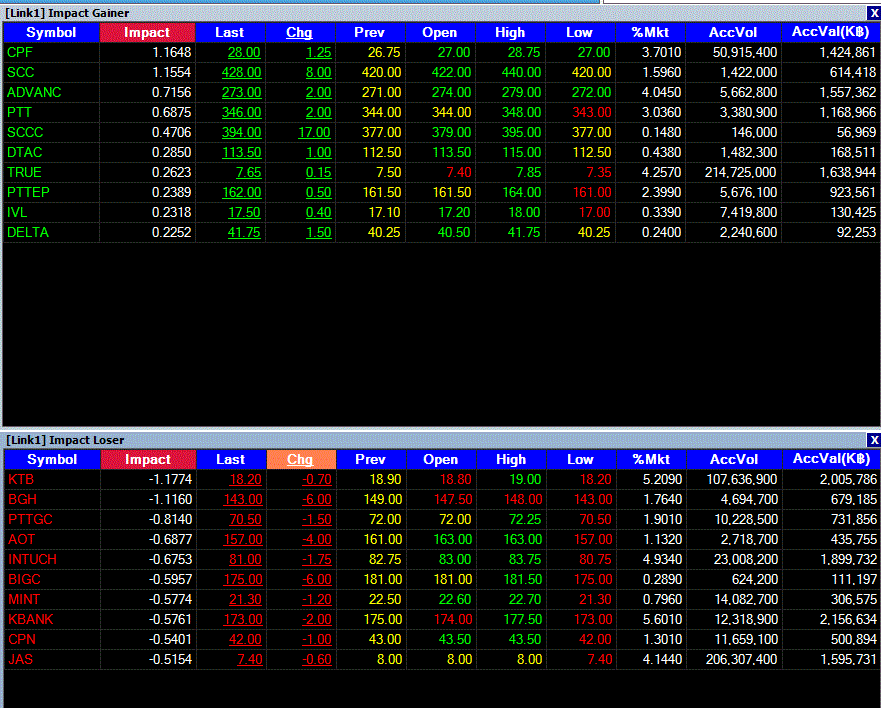Select the SCCC symbol

[25, 133]
